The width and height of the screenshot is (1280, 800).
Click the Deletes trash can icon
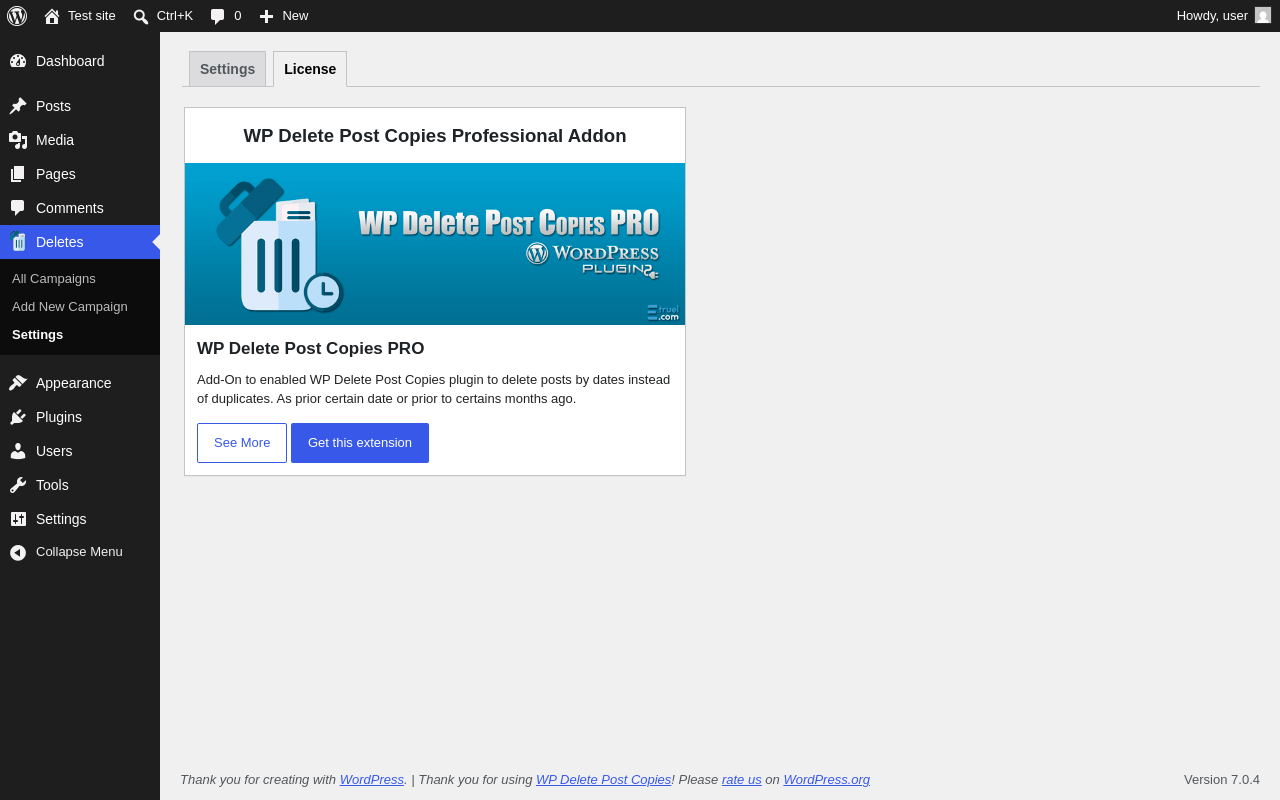(x=18, y=242)
